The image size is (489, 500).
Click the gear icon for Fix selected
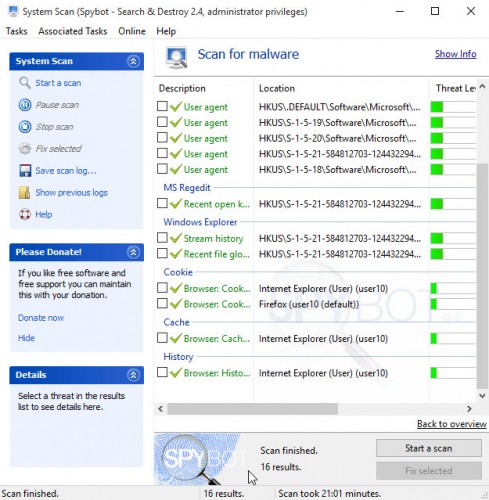point(25,149)
